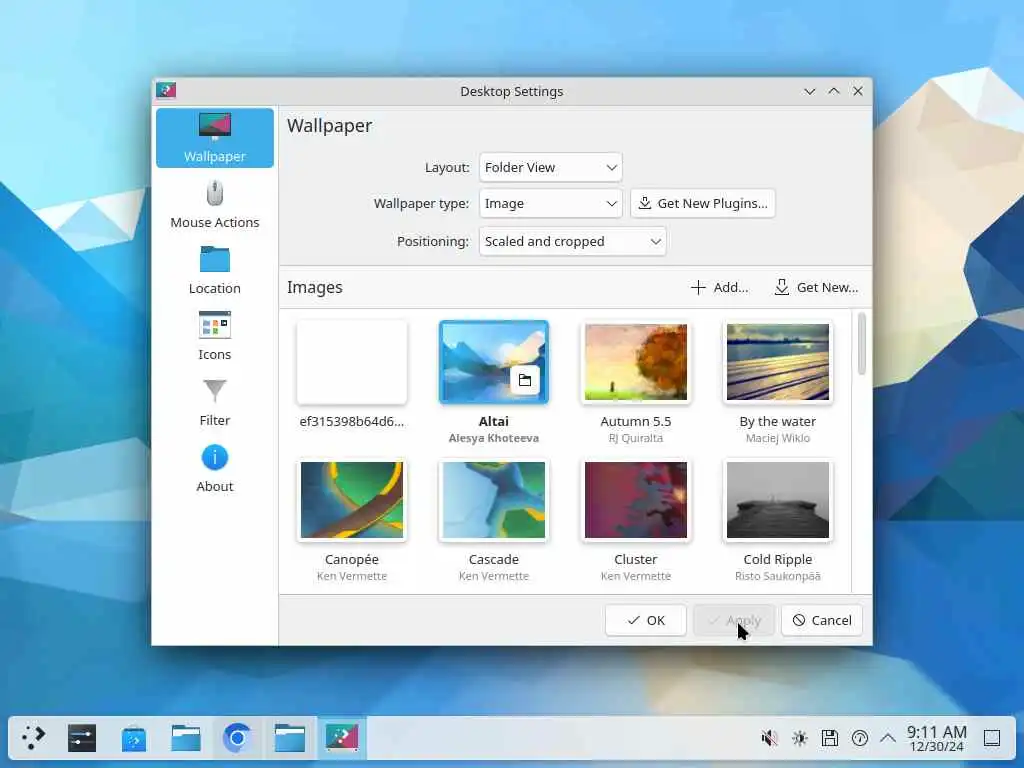Click the muted audio volume tray icon

[x=770, y=739]
